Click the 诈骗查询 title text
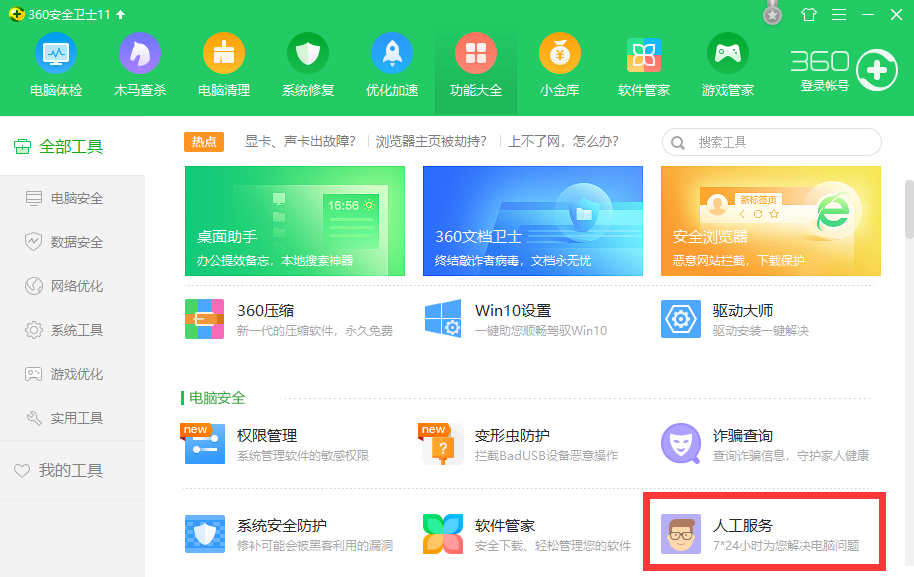Viewport: 914px width, 577px height. click(x=743, y=436)
